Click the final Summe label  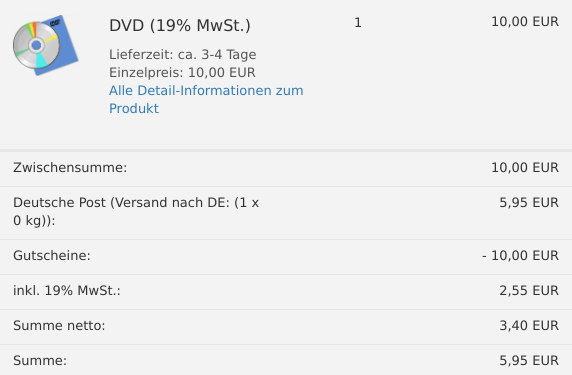click(40, 360)
